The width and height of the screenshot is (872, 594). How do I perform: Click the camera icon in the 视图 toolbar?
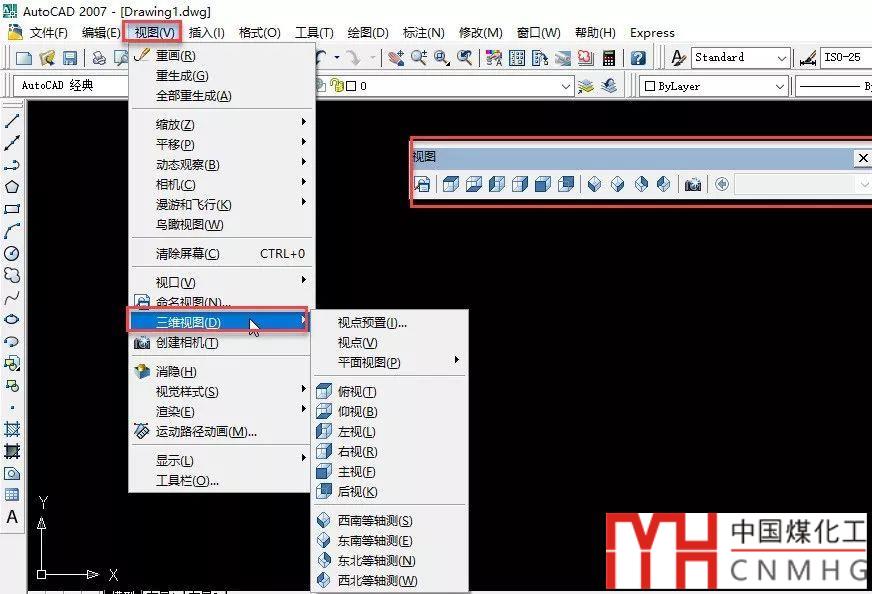coord(693,185)
